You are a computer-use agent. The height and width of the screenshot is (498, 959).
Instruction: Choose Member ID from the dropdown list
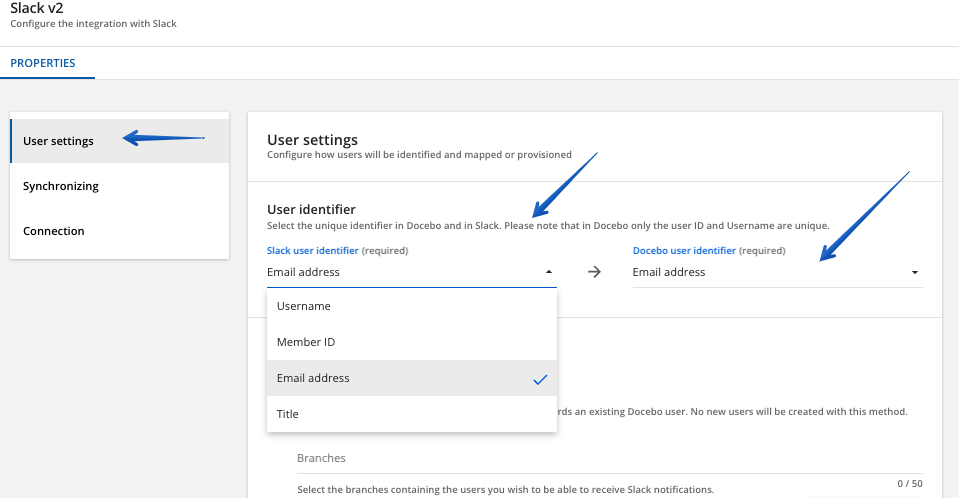(412, 342)
